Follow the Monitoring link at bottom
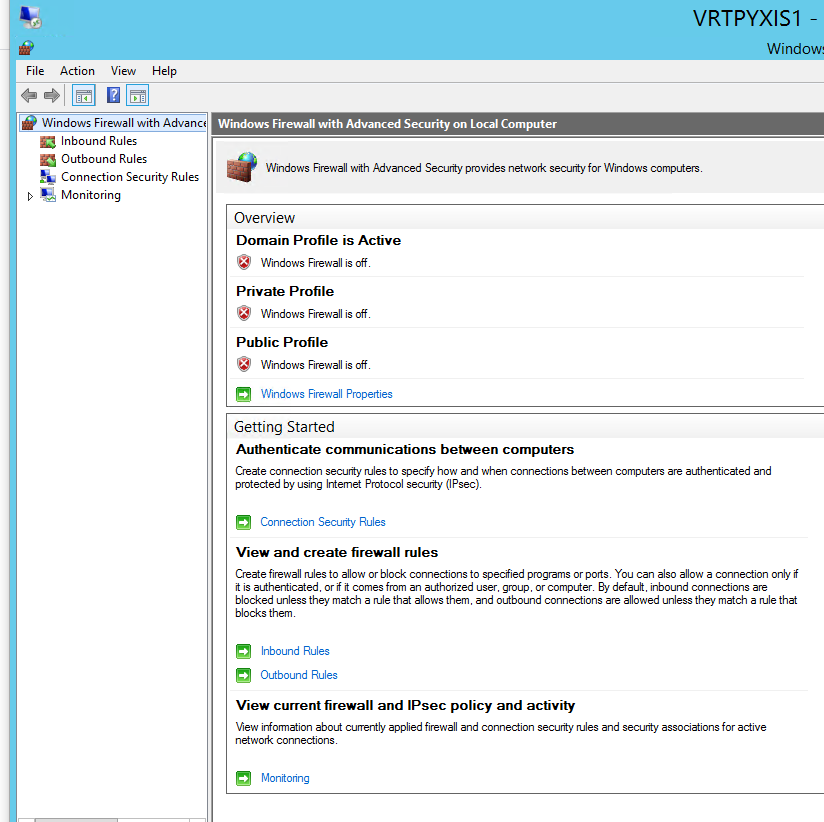824x822 pixels. [285, 778]
